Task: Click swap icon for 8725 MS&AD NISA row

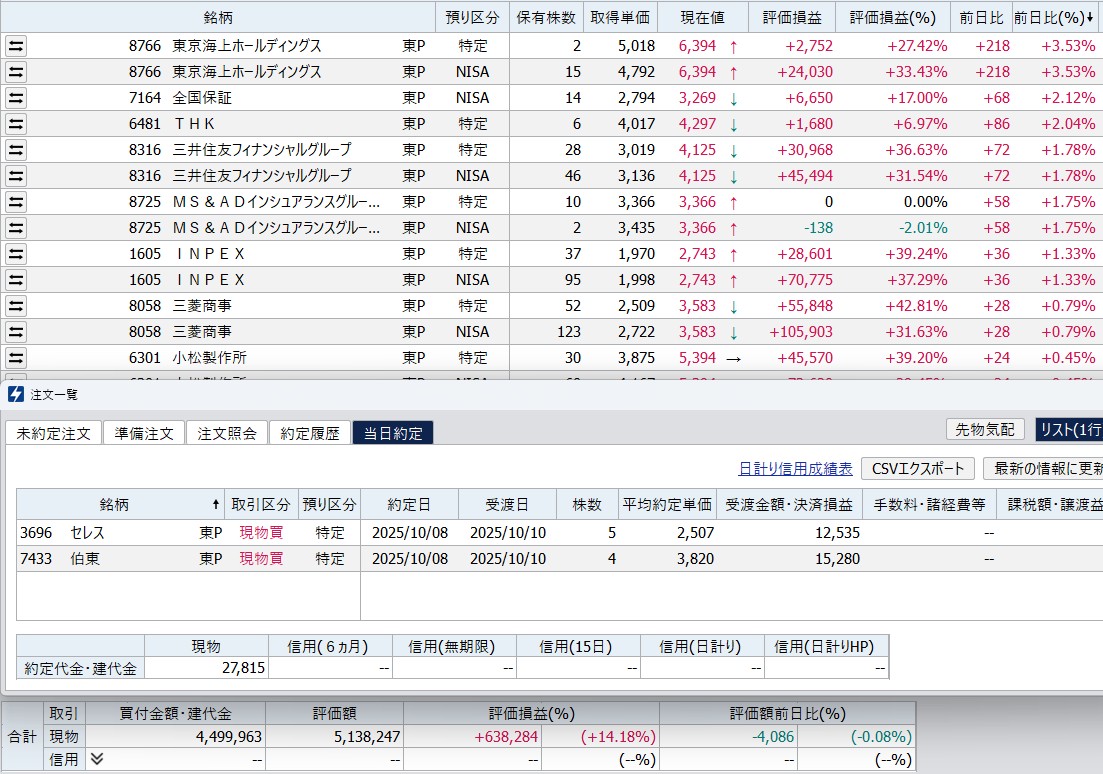Action: click(15, 229)
